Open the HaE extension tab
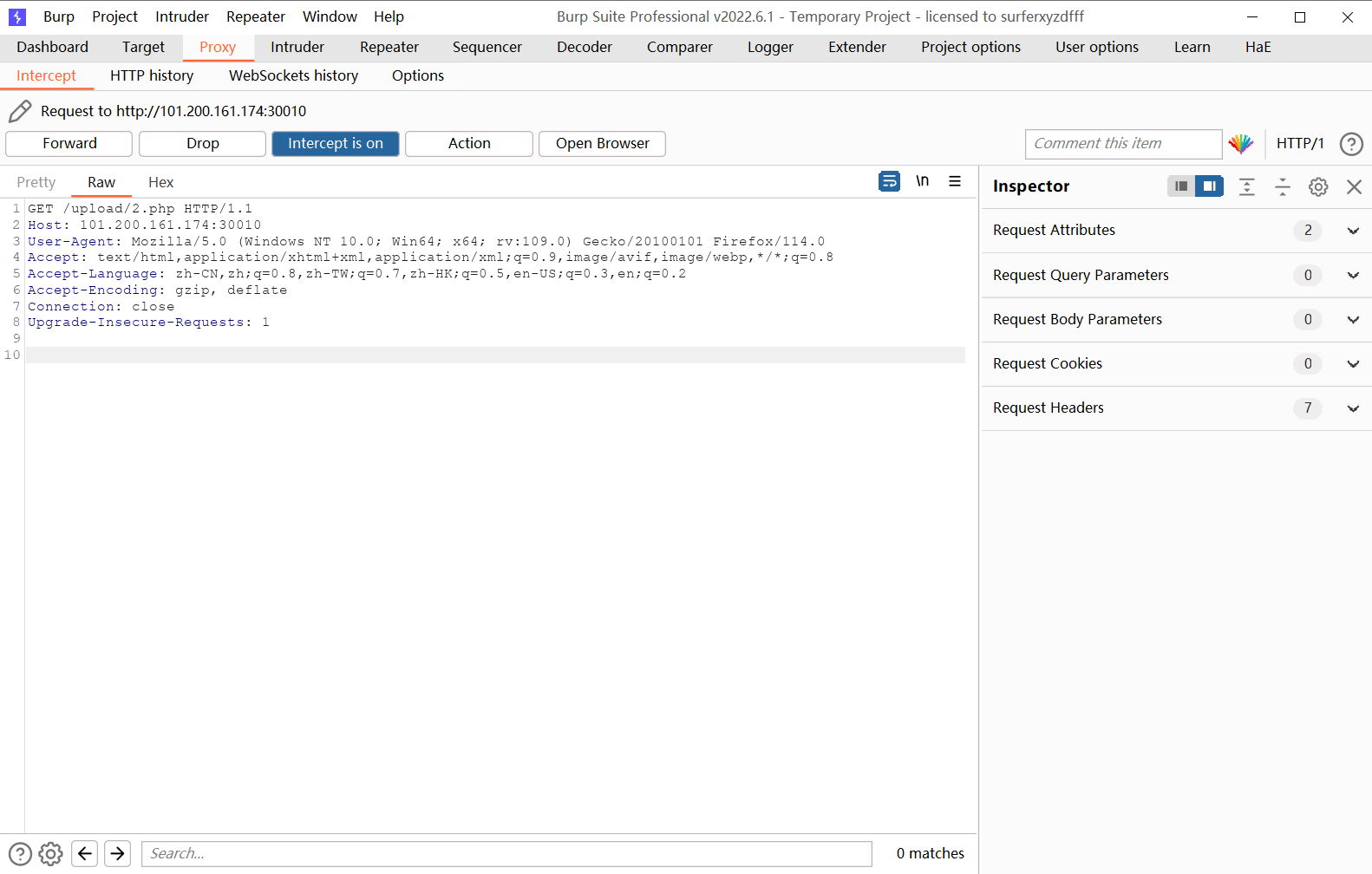The width and height of the screenshot is (1372, 874). click(1258, 48)
